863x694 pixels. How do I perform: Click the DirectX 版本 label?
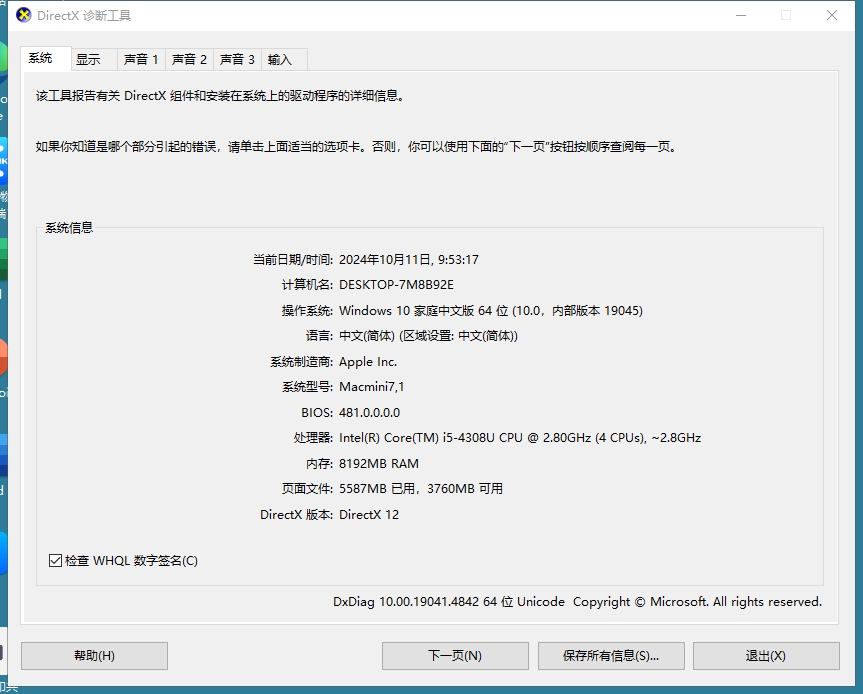click(297, 515)
